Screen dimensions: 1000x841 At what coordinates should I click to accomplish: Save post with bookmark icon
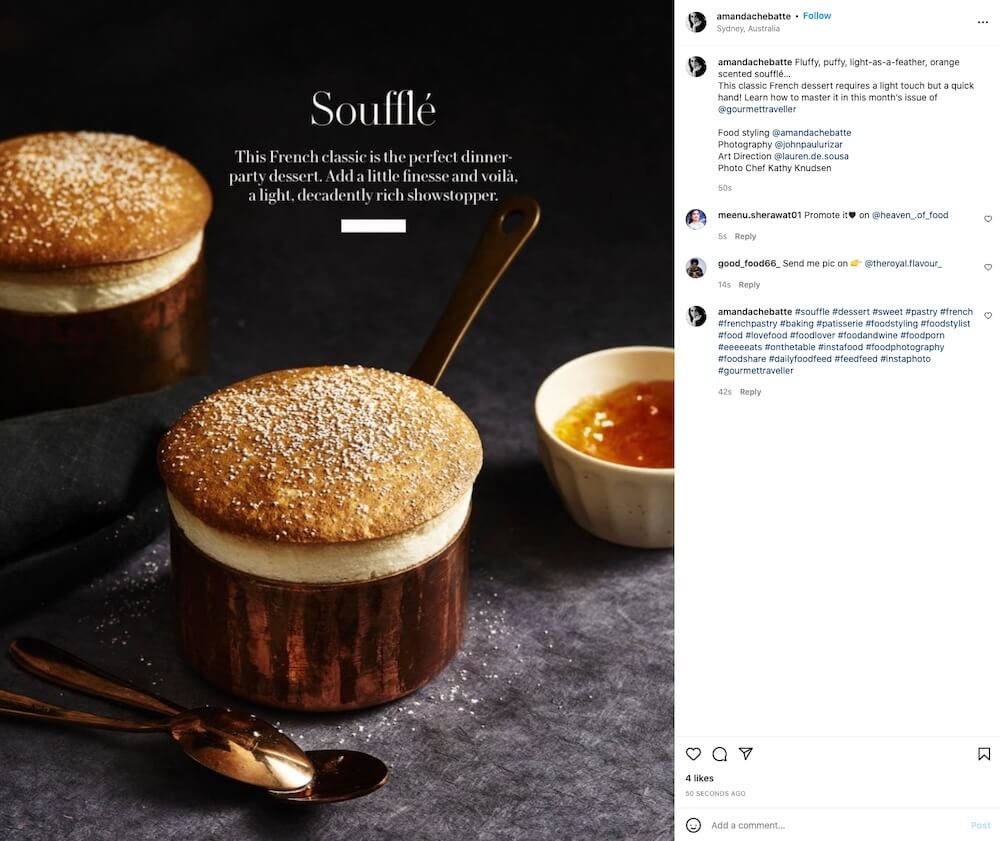[984, 754]
